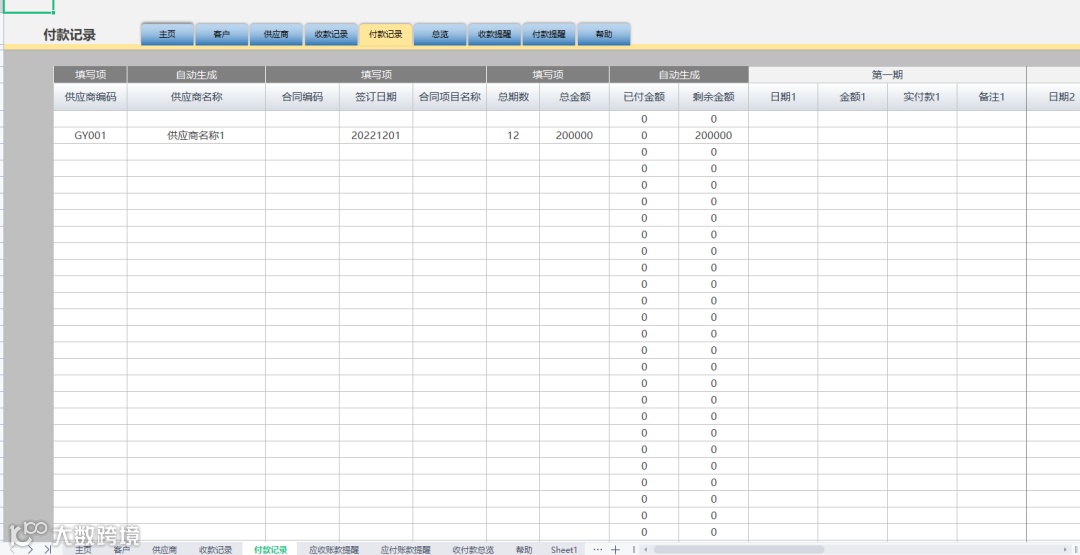Click the 签订日期 column header
Image resolution: width=1080 pixels, height=555 pixels.
click(x=375, y=97)
